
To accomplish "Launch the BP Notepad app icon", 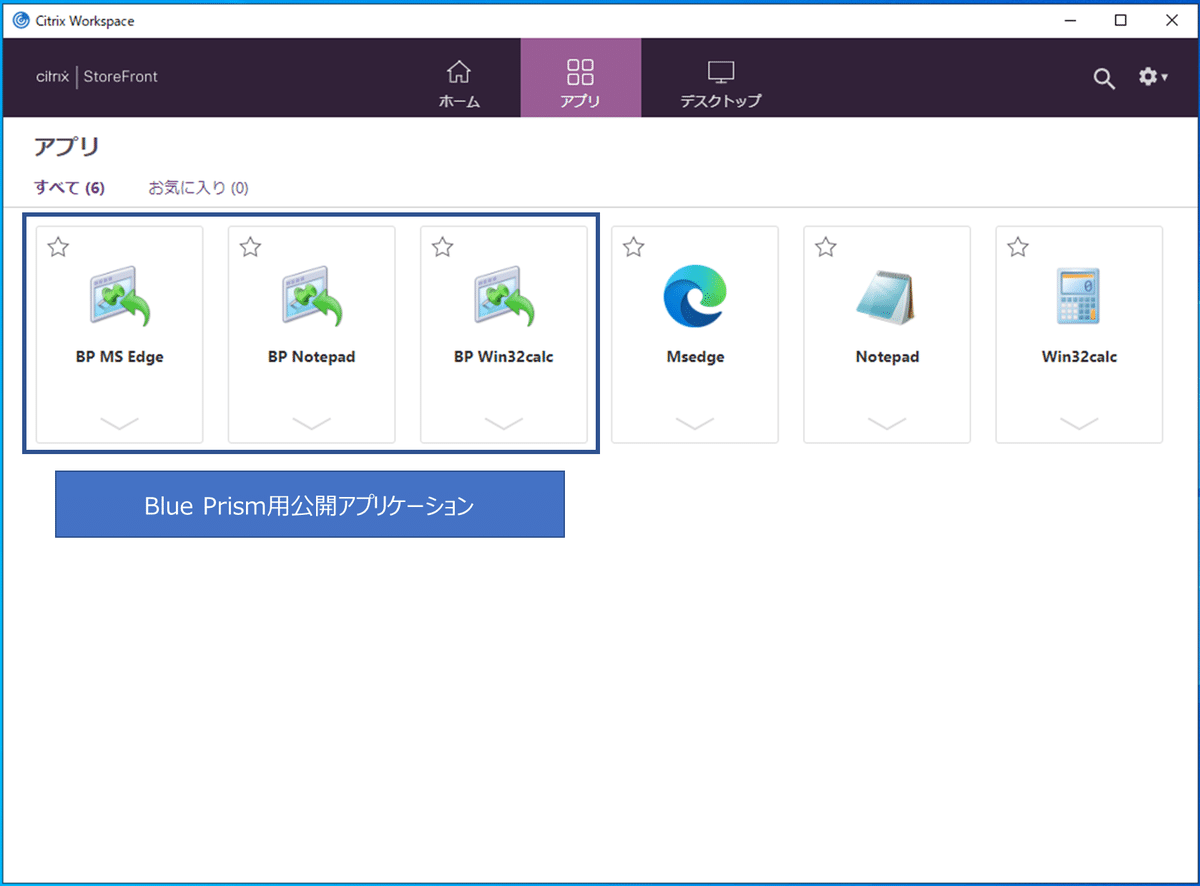I will pos(312,297).
